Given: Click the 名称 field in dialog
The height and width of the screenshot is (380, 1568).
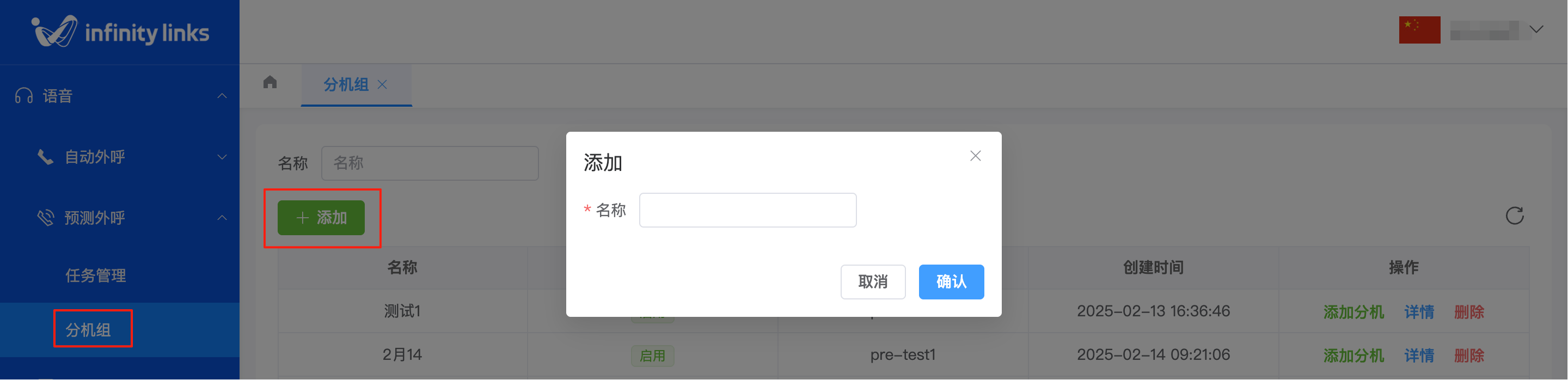Looking at the screenshot, I should coord(748,210).
